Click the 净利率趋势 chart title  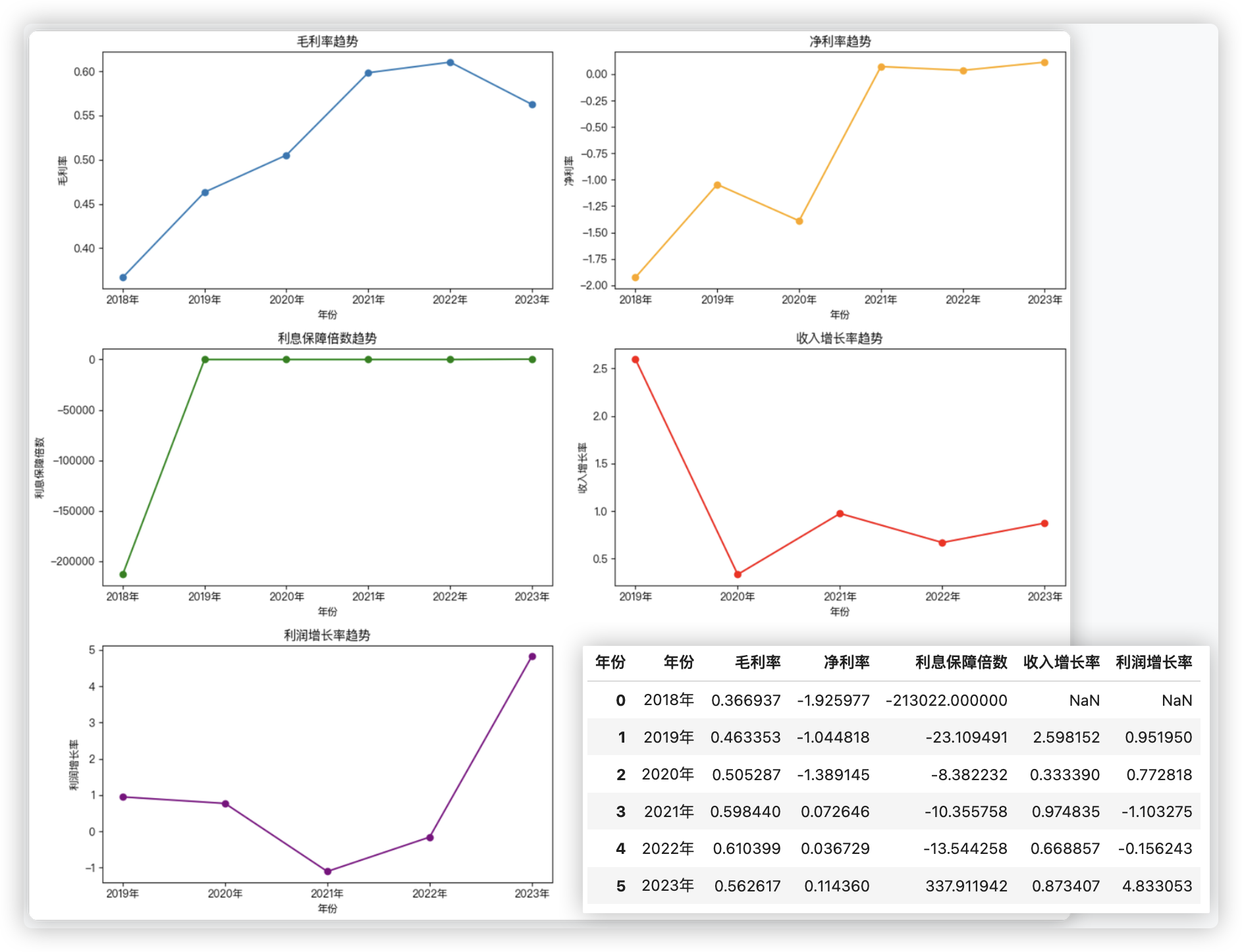(840, 41)
